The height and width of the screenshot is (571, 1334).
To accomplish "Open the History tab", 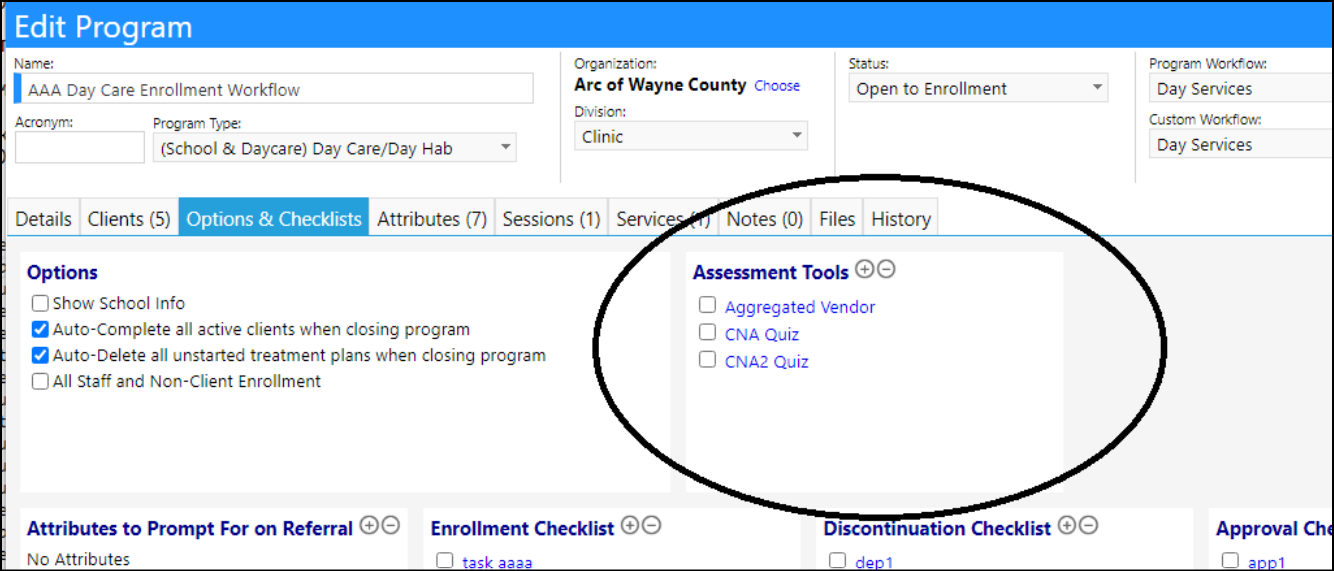I will click(x=901, y=218).
